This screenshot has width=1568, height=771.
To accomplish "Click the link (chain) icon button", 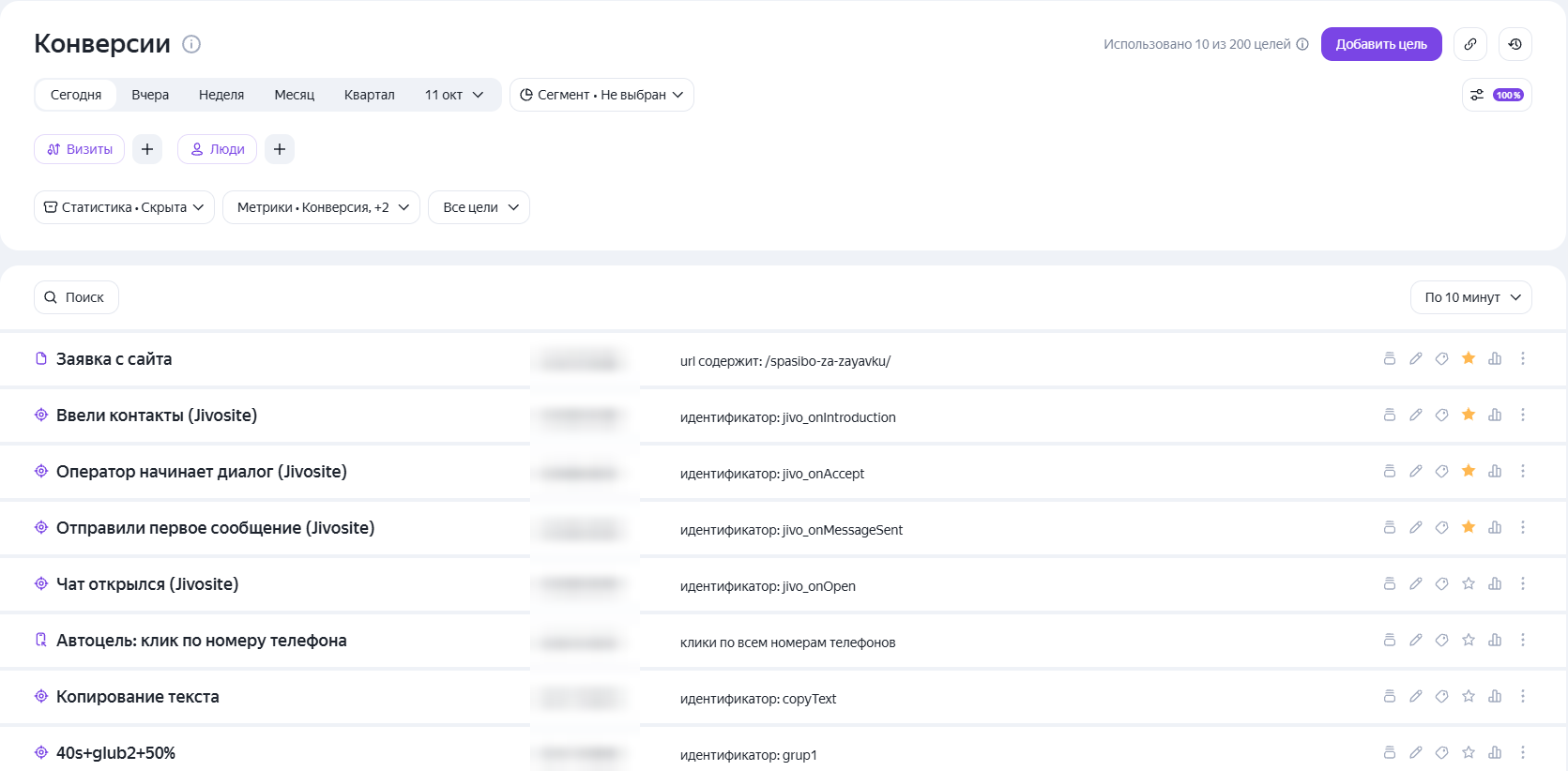I will (1470, 44).
